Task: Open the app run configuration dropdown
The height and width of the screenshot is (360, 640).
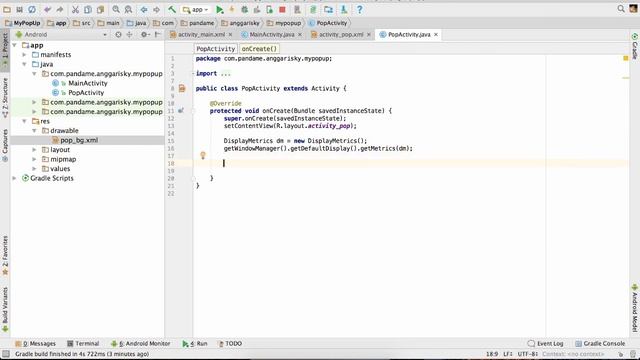Action: tap(196, 9)
